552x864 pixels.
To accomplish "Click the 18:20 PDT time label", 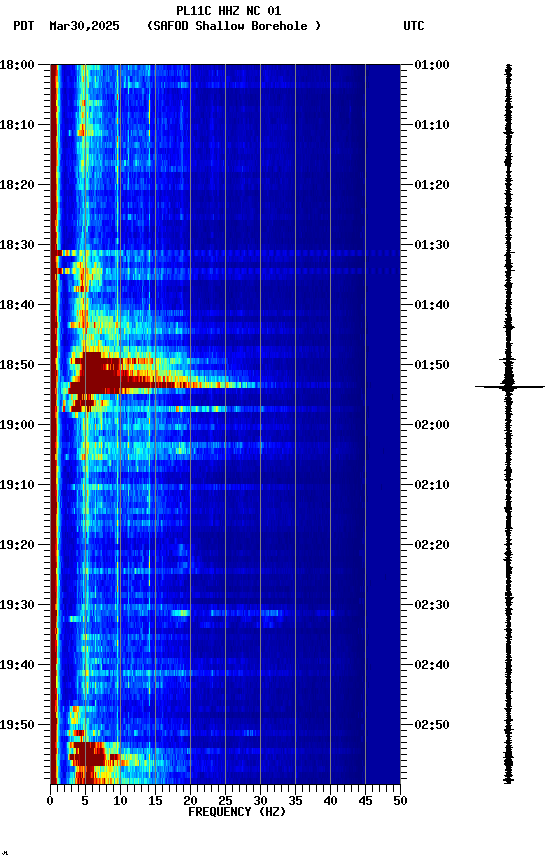I will click(x=17, y=185).
